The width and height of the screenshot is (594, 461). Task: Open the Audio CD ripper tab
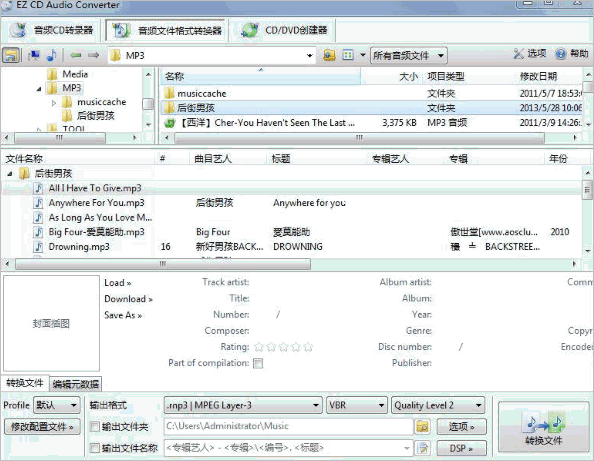click(x=52, y=30)
